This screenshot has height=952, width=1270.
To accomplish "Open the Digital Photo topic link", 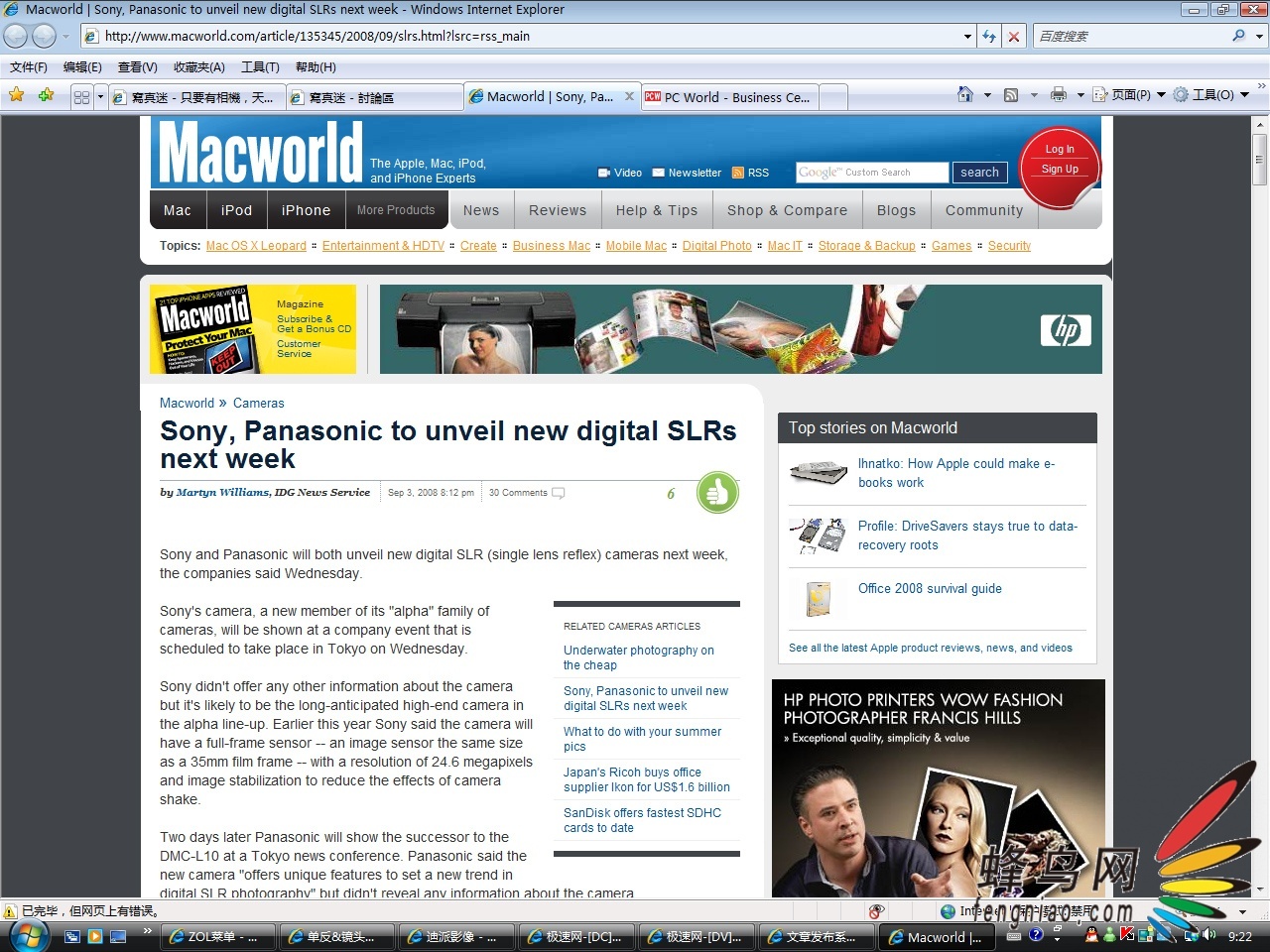I will 716,246.
